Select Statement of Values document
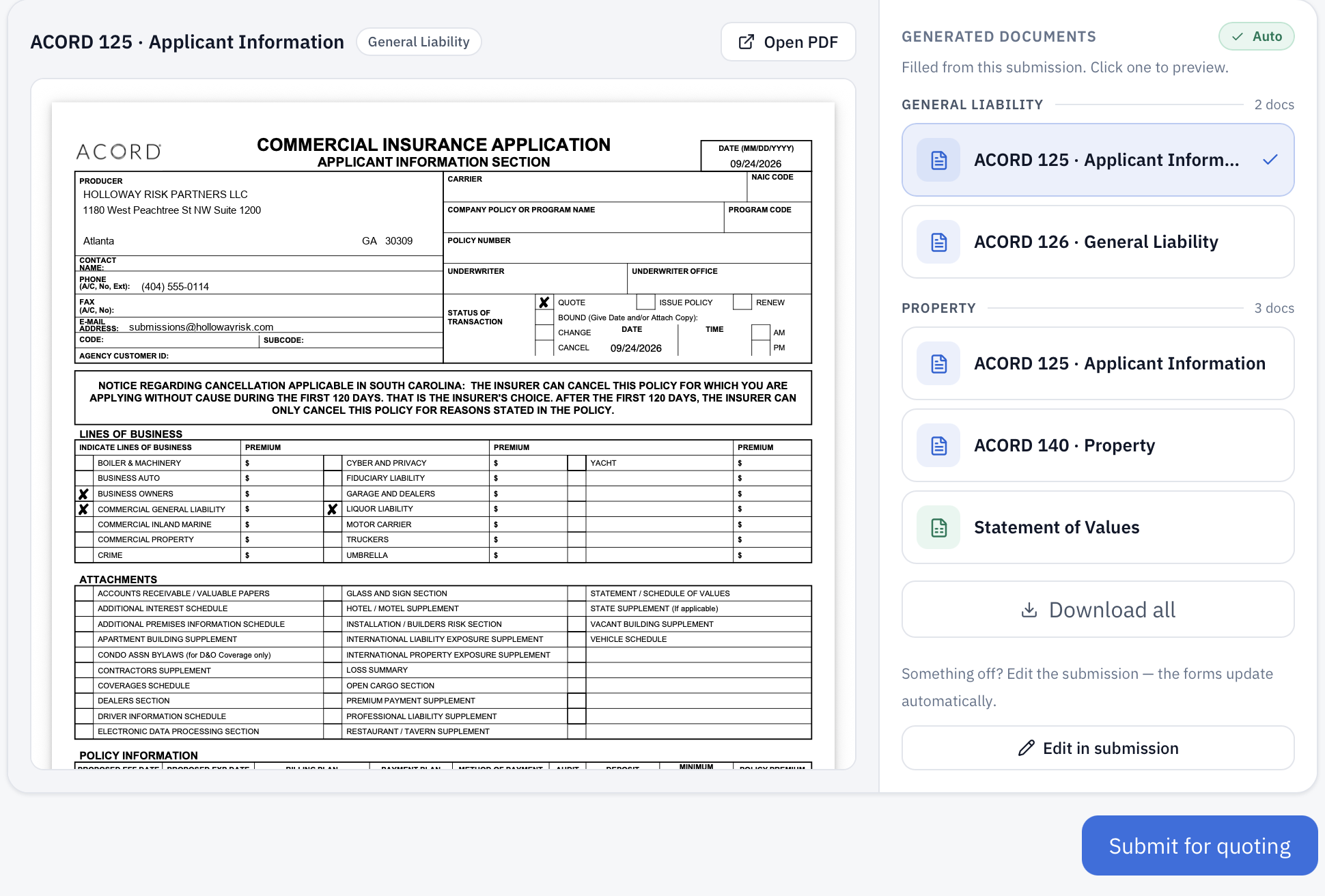Screen dimensions: 1325x896 [x=1098, y=527]
